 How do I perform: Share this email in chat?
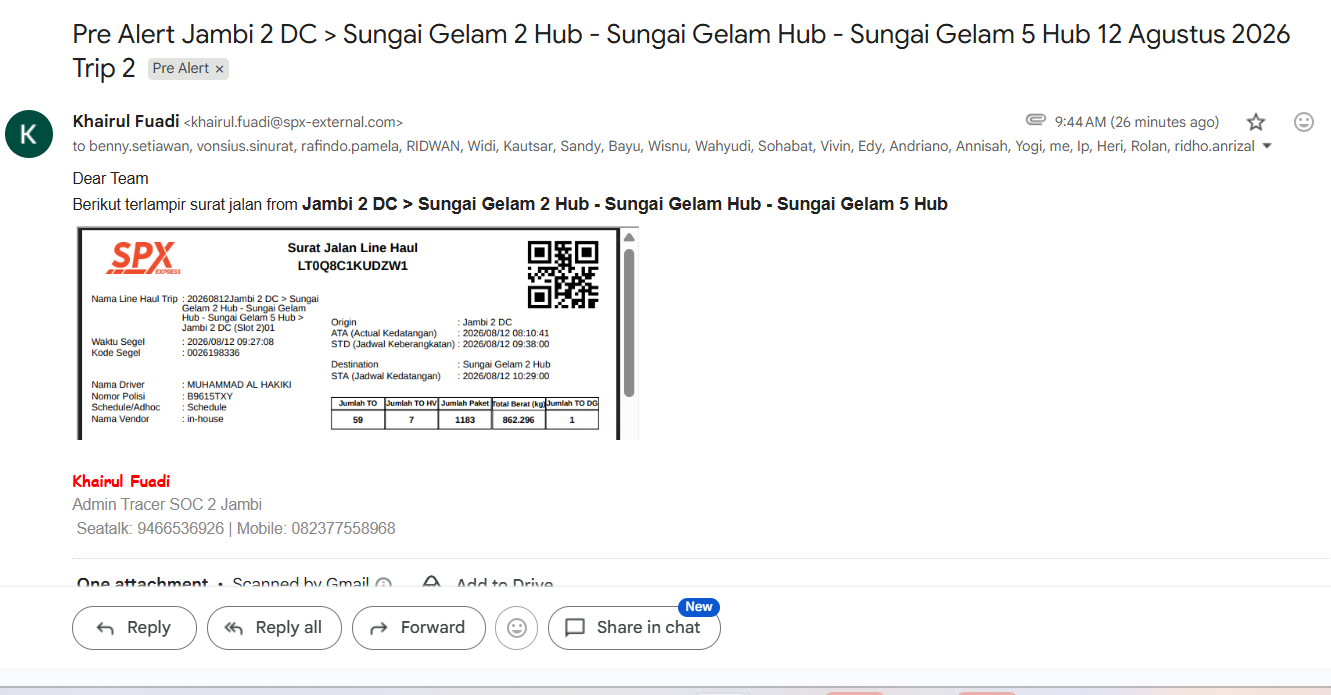(x=634, y=628)
